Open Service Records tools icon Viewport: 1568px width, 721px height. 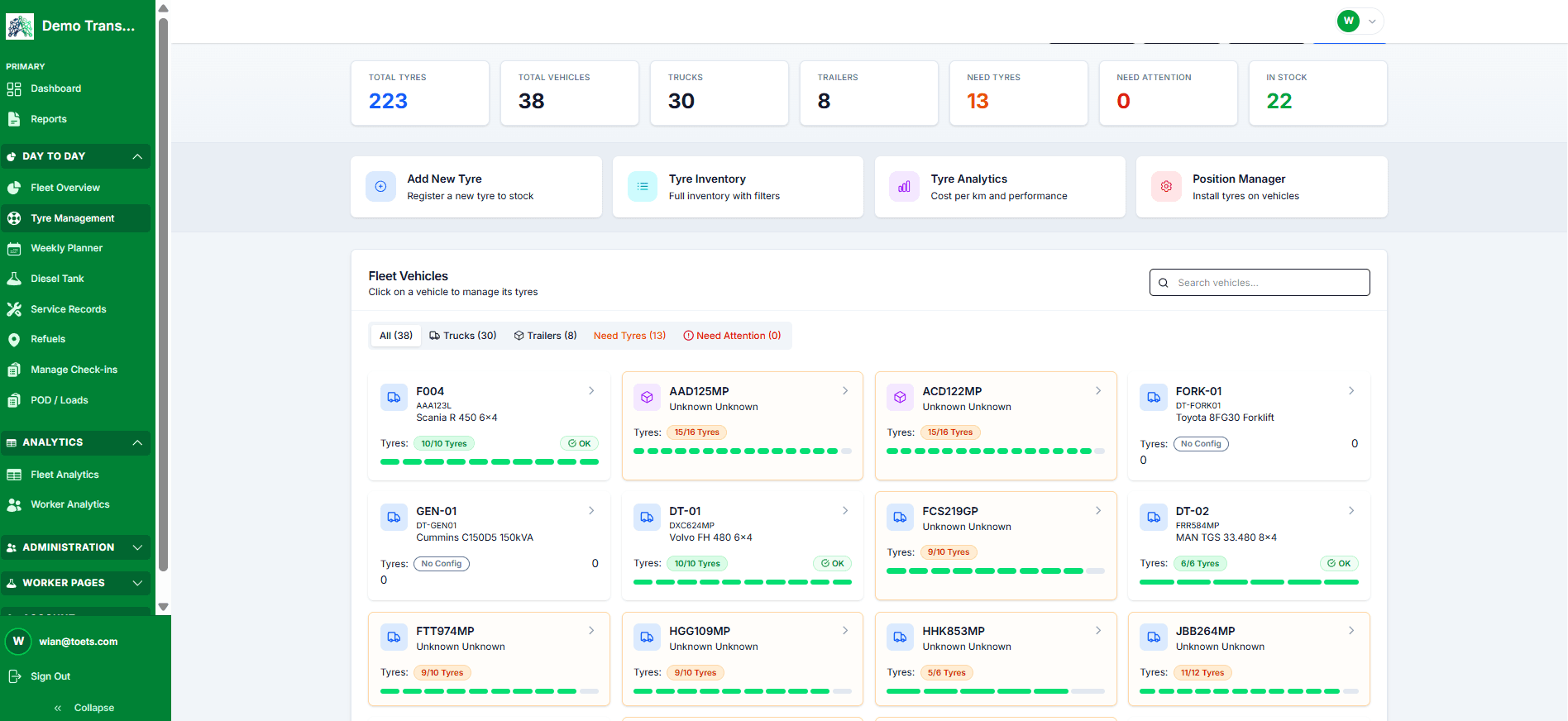coord(14,309)
